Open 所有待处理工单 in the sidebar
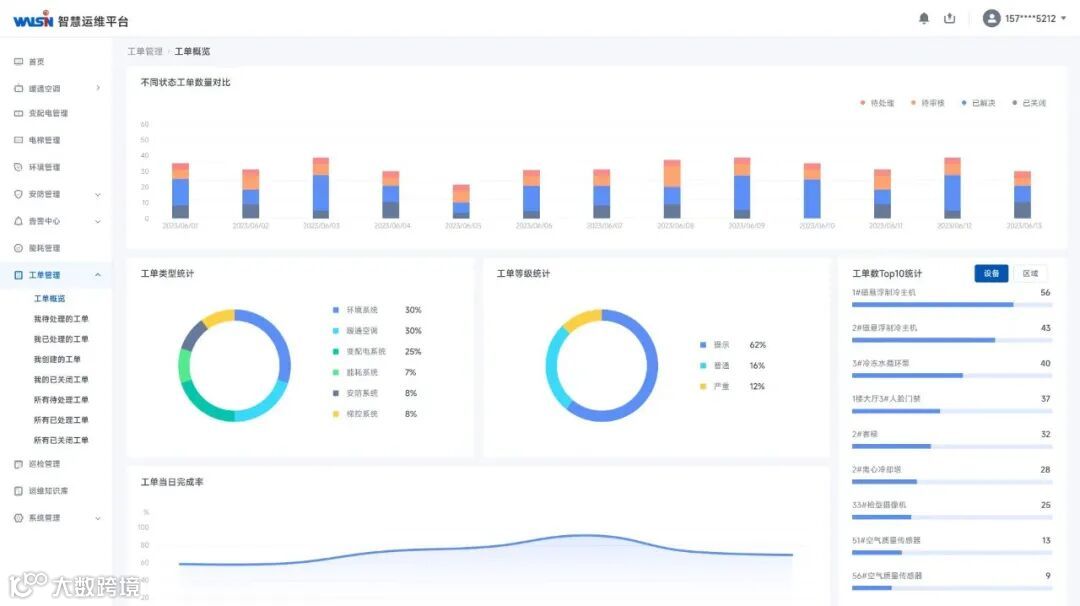This screenshot has width=1080, height=606. point(61,399)
